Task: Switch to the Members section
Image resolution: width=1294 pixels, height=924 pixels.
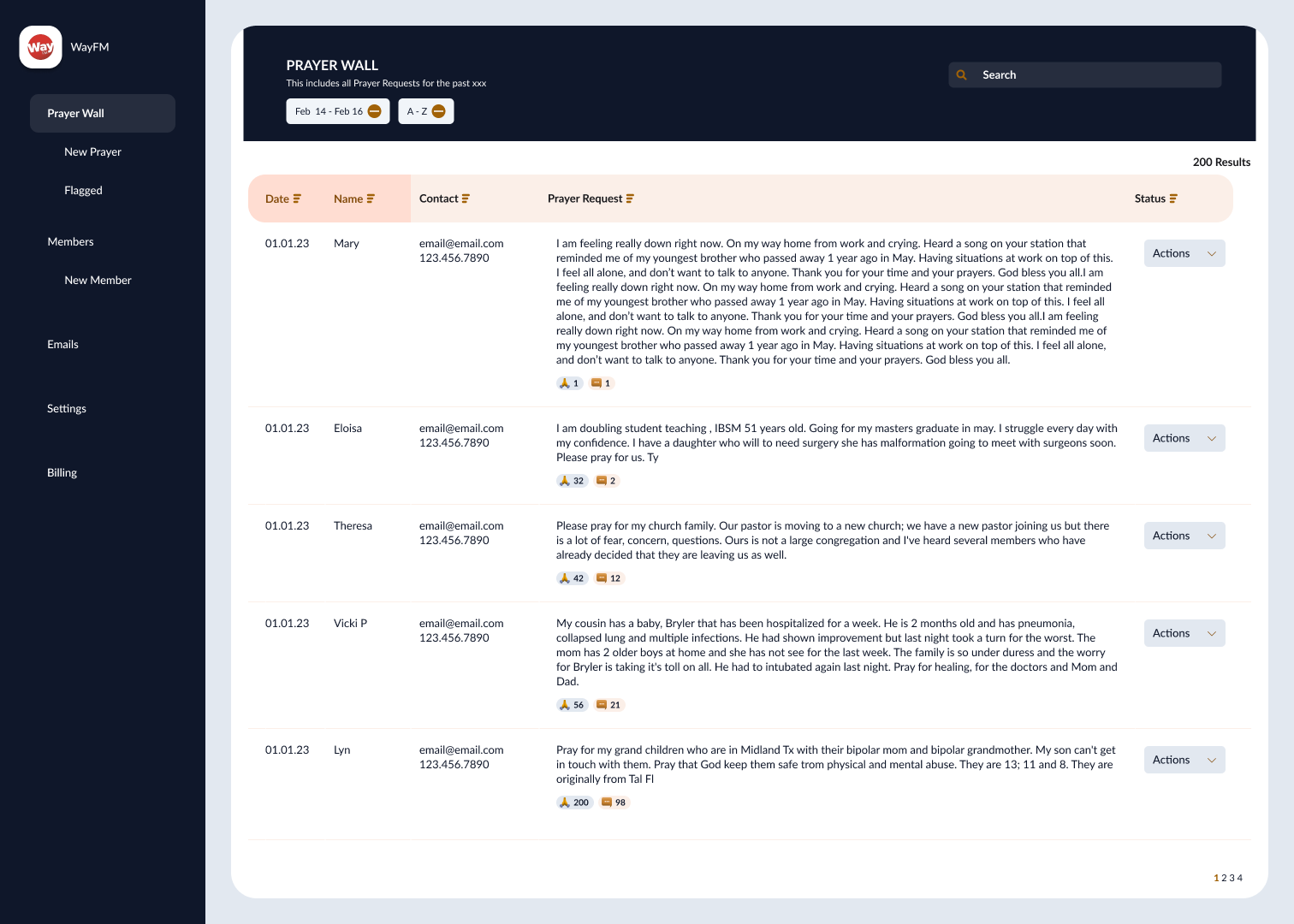Action: click(x=71, y=241)
